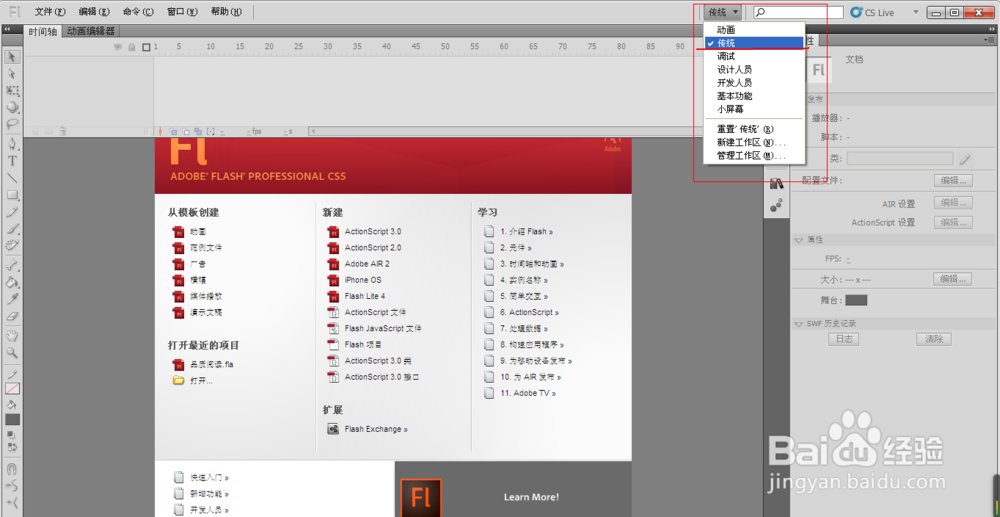Click the 清除 button

pyautogui.click(x=934, y=339)
